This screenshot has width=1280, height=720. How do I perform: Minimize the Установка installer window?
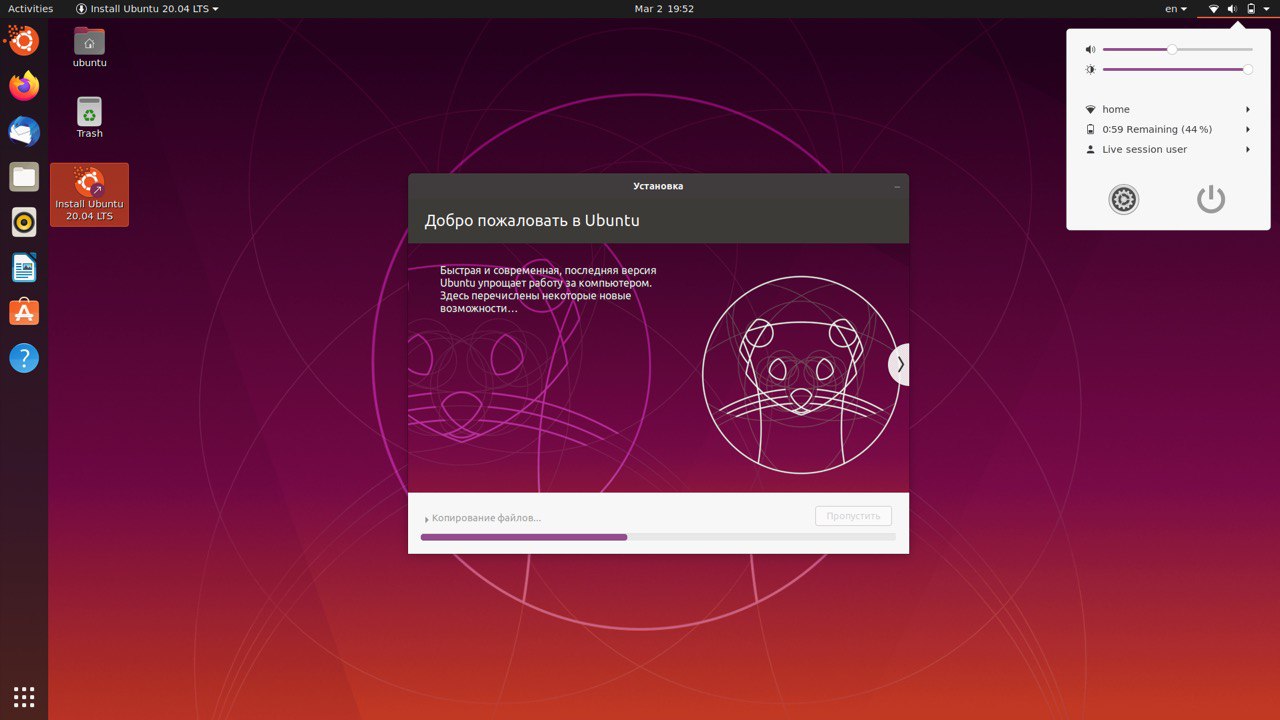pos(897,186)
